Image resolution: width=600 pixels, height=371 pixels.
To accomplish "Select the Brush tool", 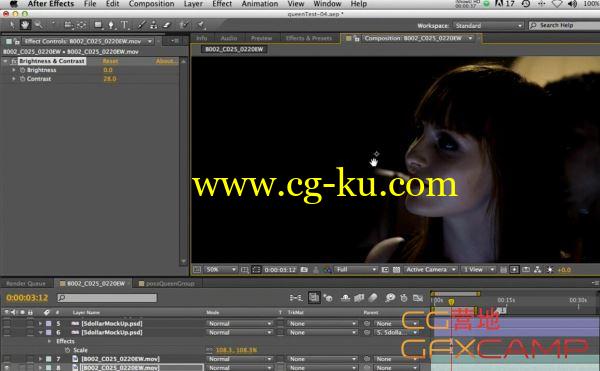I will click(x=141, y=25).
